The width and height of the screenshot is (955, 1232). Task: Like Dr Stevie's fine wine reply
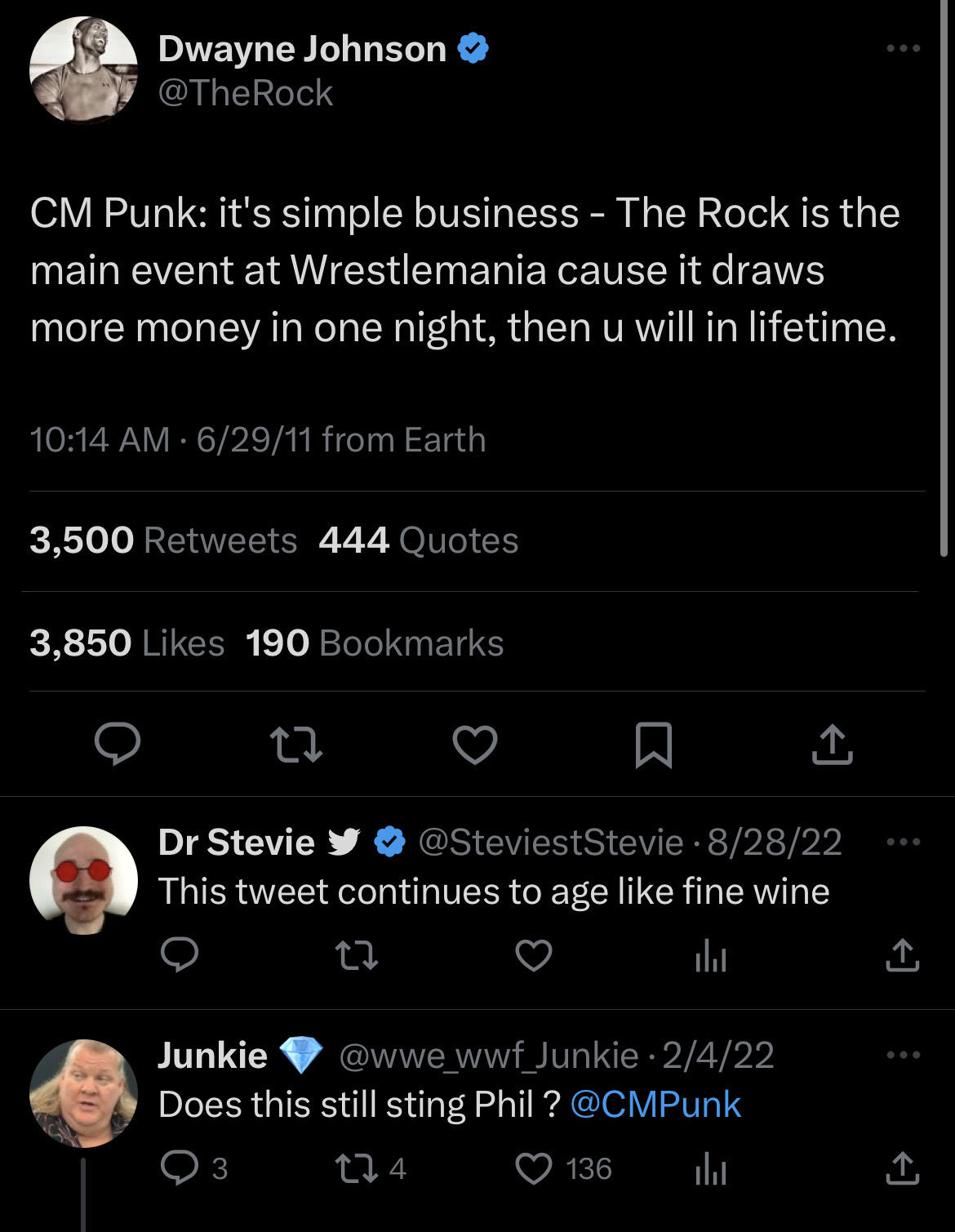(534, 955)
